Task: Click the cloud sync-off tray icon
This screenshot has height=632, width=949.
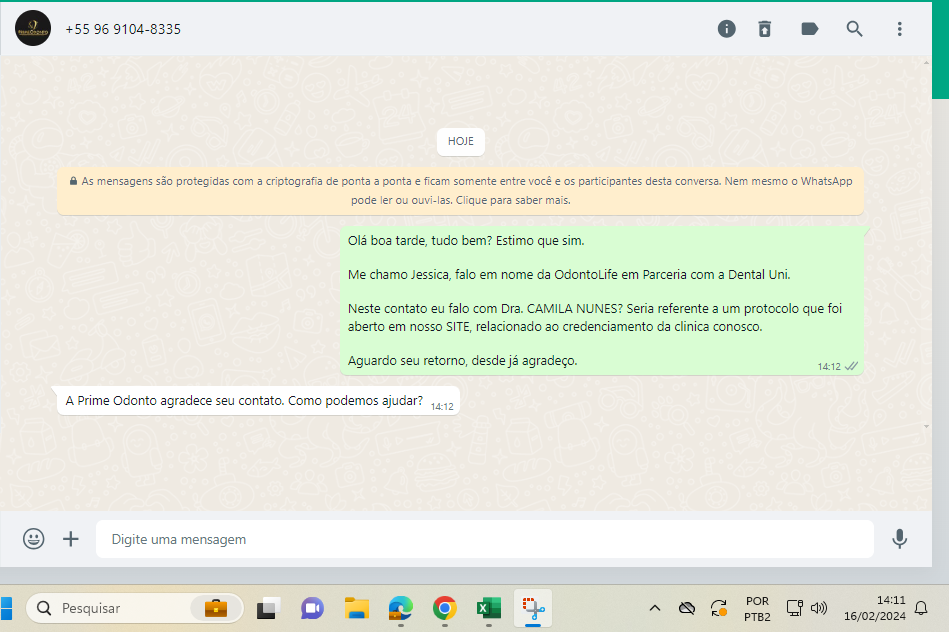Action: [x=686, y=608]
